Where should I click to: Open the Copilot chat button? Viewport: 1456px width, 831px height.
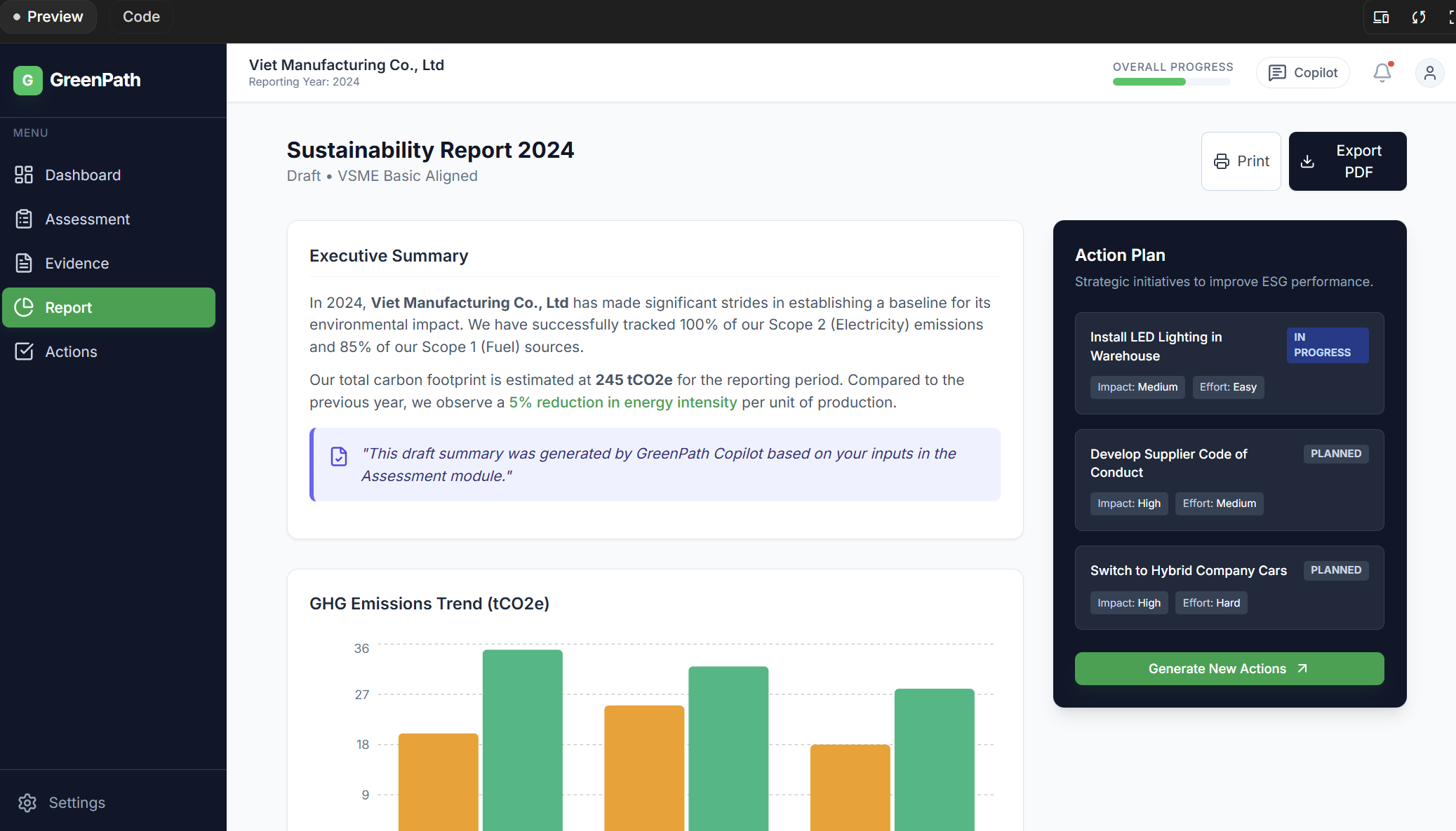(x=1302, y=73)
